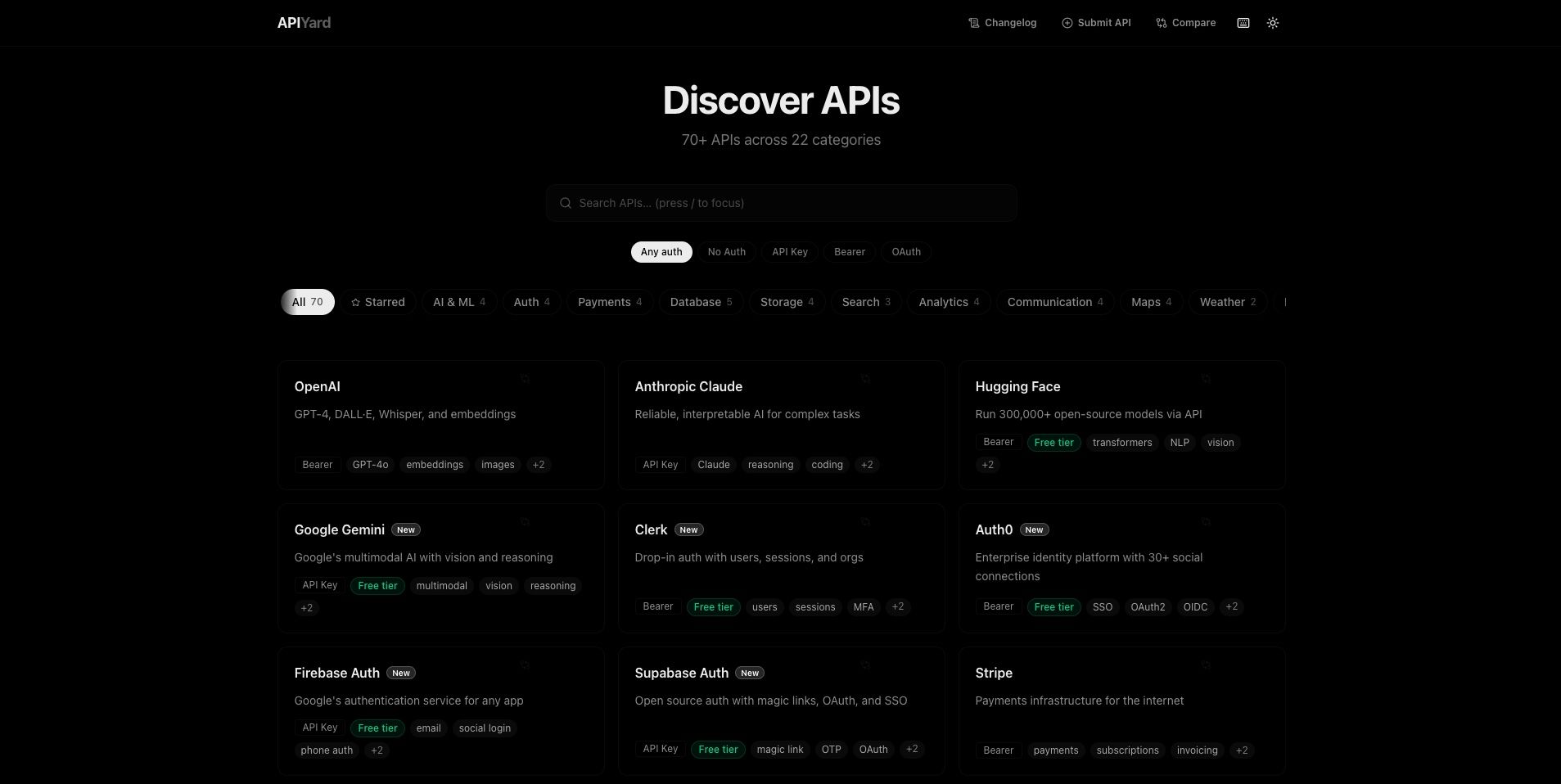The height and width of the screenshot is (784, 1561).
Task: Open the Anthropic Claude card title
Action: click(689, 386)
